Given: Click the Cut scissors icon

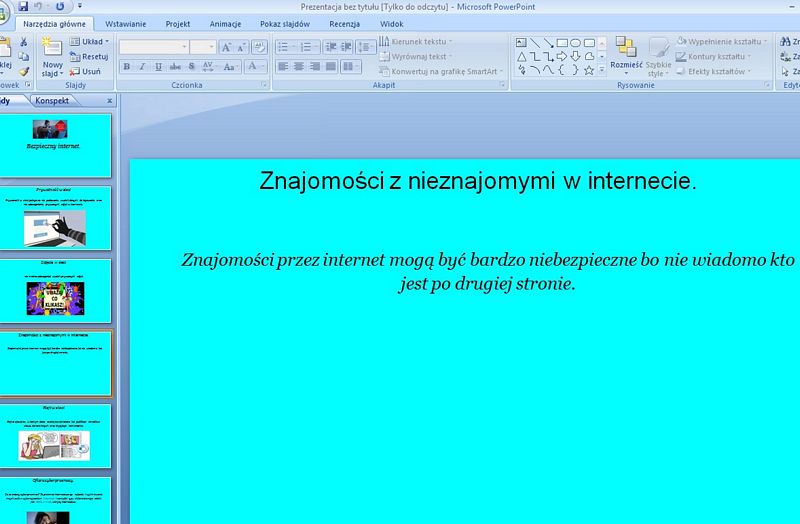Looking at the screenshot, I should 23,42.
